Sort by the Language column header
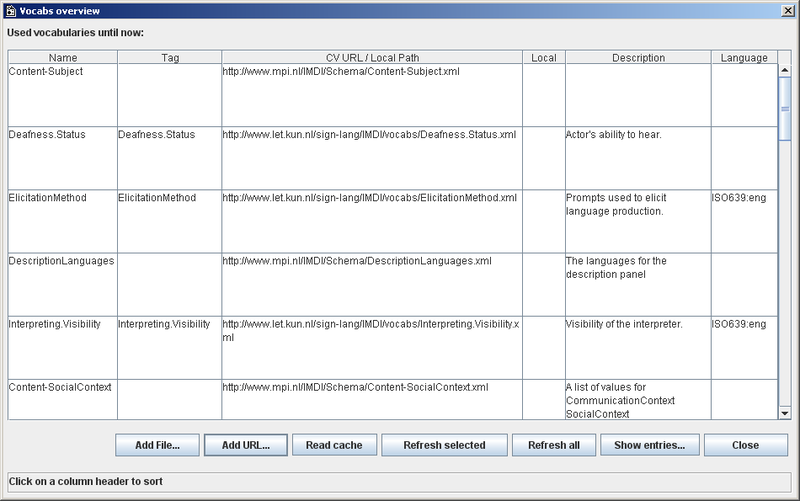Image resolution: width=800 pixels, height=501 pixels. pos(744,58)
